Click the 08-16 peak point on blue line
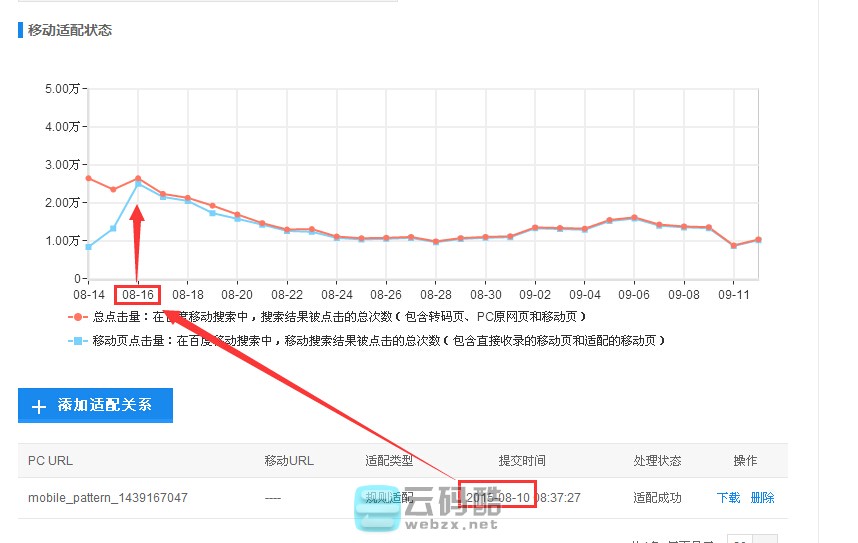This screenshot has height=543, width=858. pos(138,184)
